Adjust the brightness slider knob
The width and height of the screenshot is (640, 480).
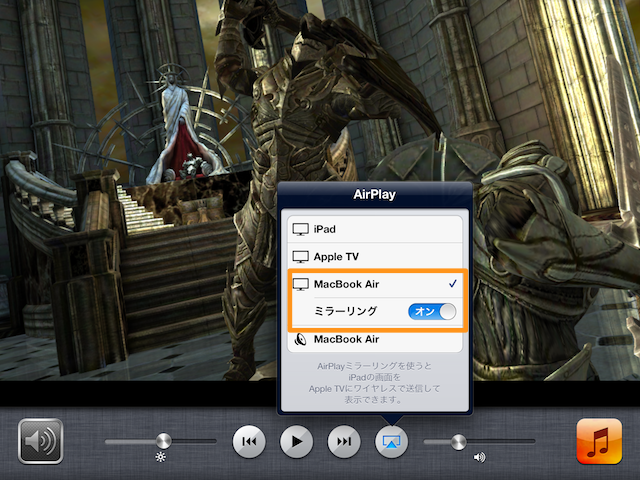(164, 441)
